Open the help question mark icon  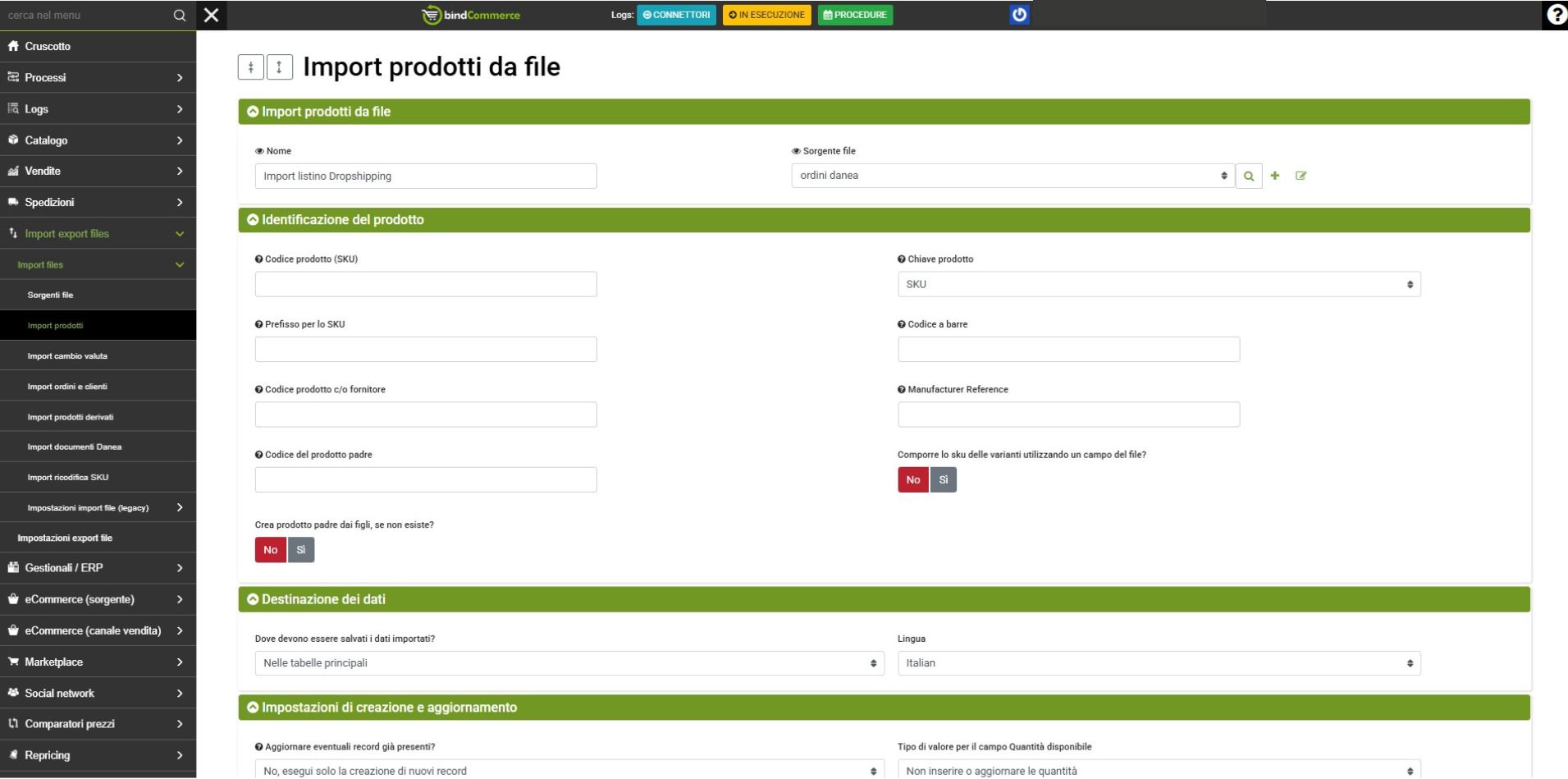tap(1556, 15)
